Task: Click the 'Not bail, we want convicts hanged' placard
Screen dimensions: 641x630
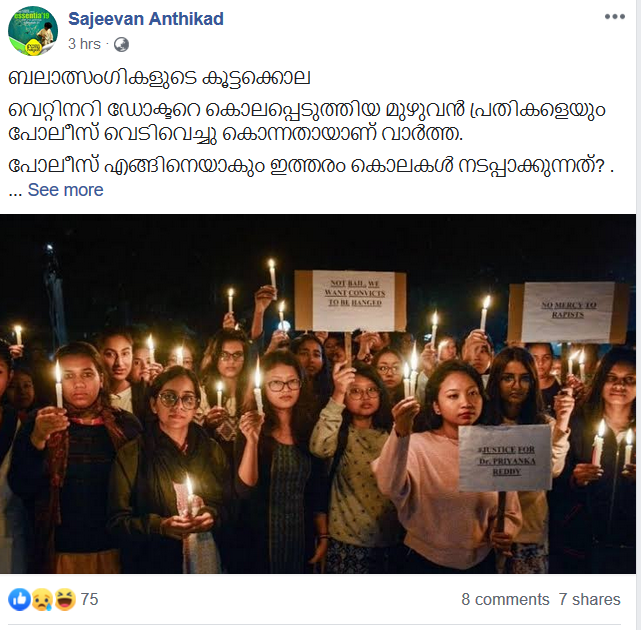Action: (351, 300)
